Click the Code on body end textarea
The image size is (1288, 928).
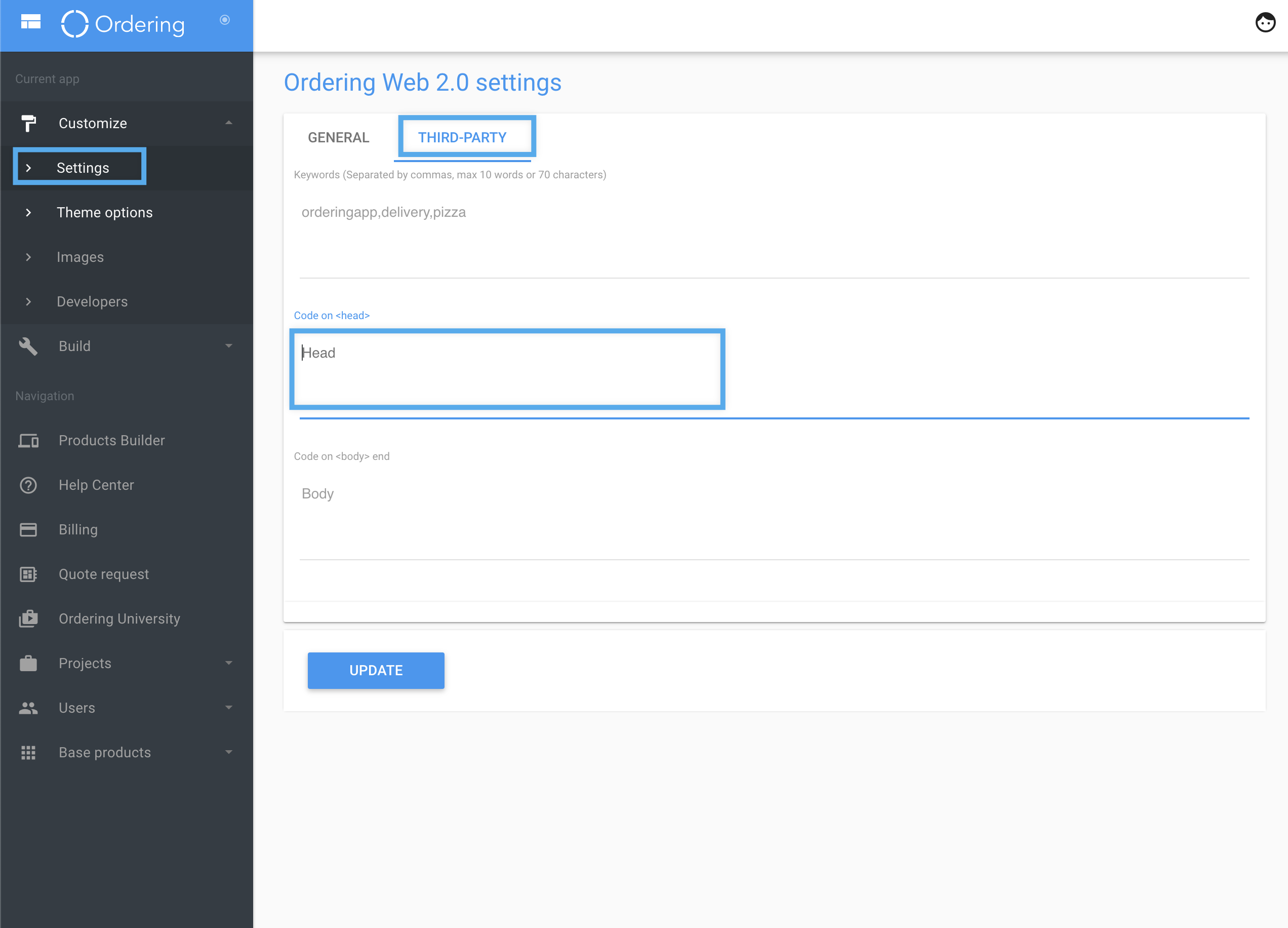[774, 519]
